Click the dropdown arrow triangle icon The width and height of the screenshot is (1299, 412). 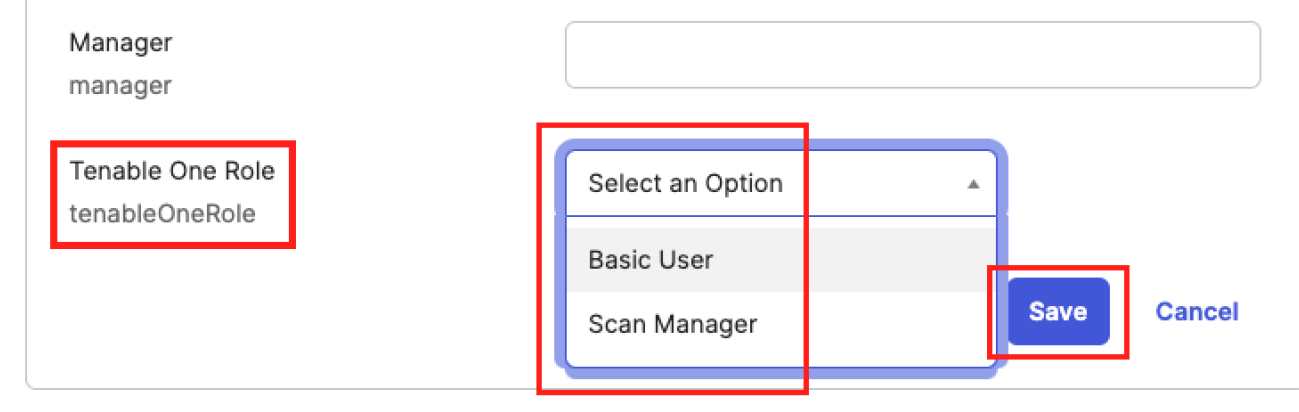tap(973, 184)
